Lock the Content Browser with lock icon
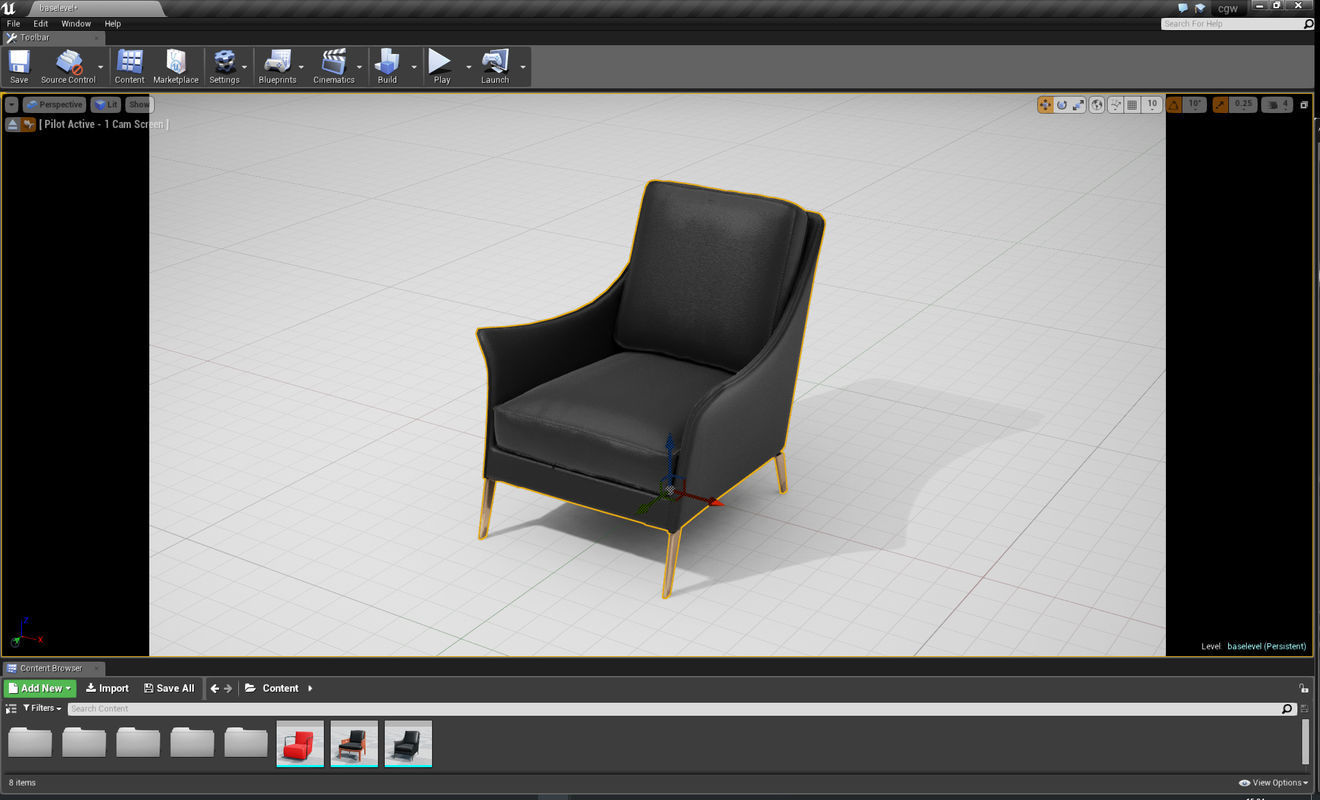1320x800 pixels. pyautogui.click(x=1303, y=688)
